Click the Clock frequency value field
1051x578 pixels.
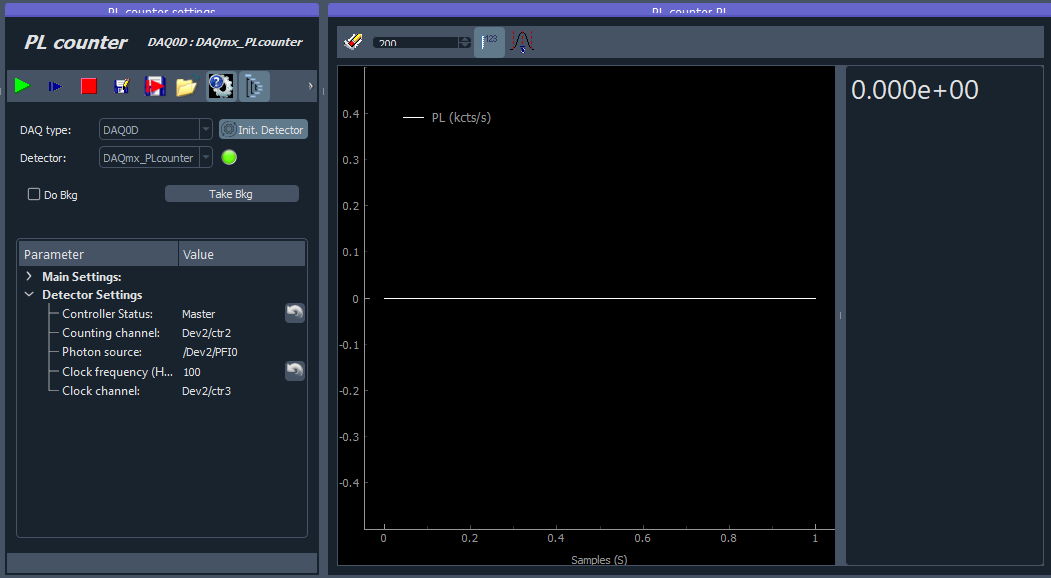[230, 372]
